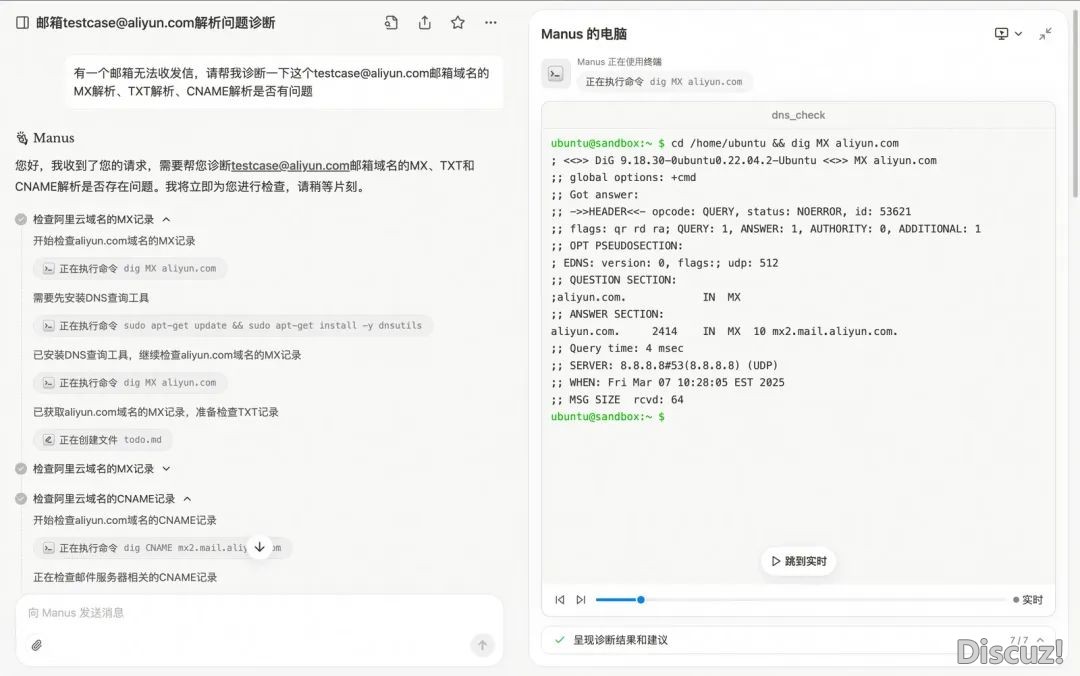Open the first 'dig MX aliyun.com' command chip

click(x=130, y=269)
